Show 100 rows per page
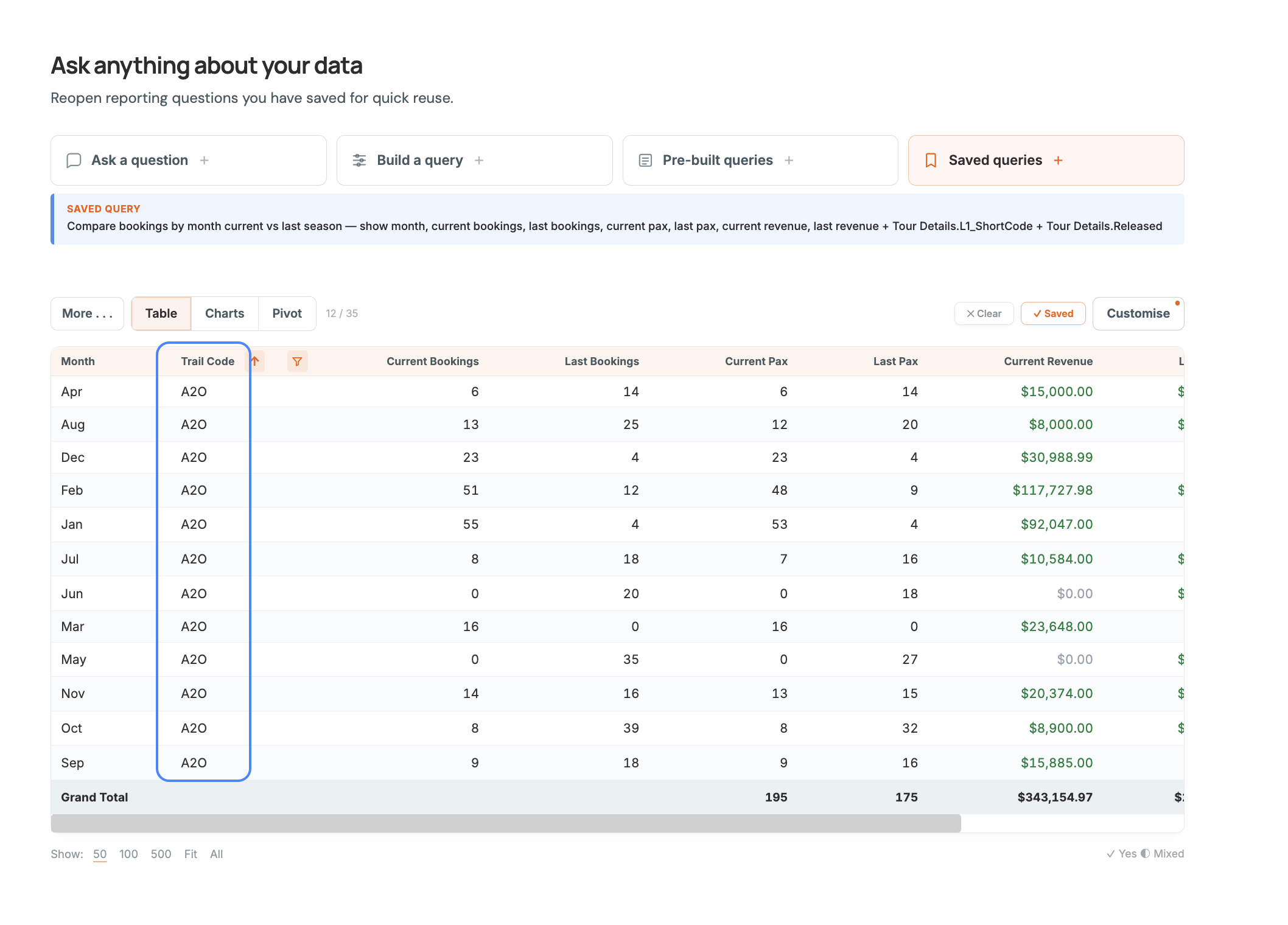 pyautogui.click(x=128, y=854)
